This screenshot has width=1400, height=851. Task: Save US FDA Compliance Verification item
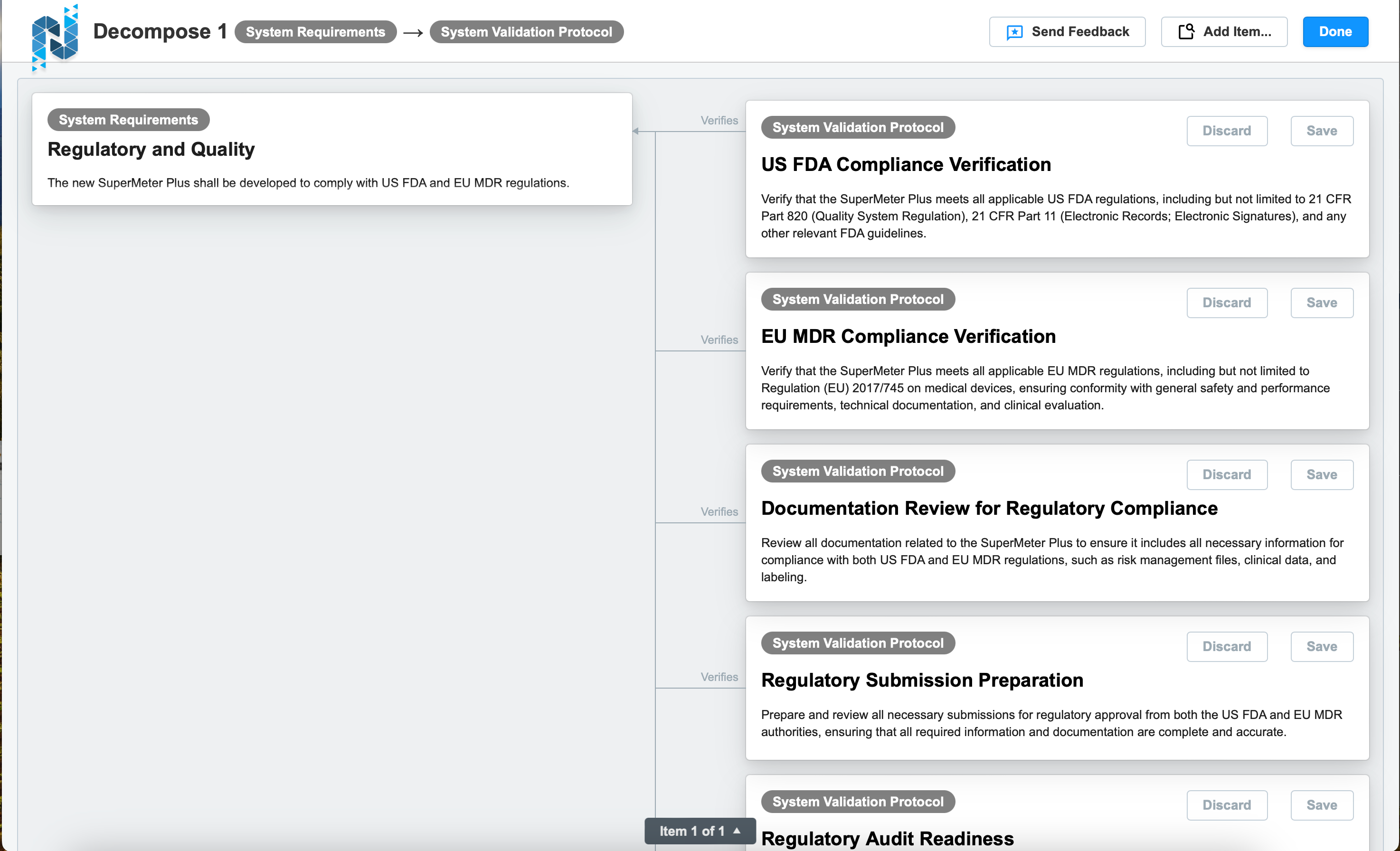point(1321,131)
